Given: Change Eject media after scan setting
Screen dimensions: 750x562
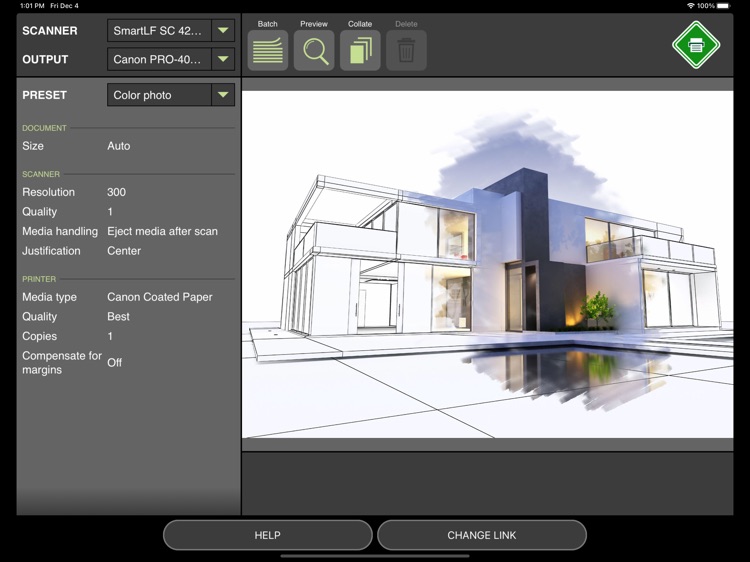Looking at the screenshot, I should tap(162, 231).
